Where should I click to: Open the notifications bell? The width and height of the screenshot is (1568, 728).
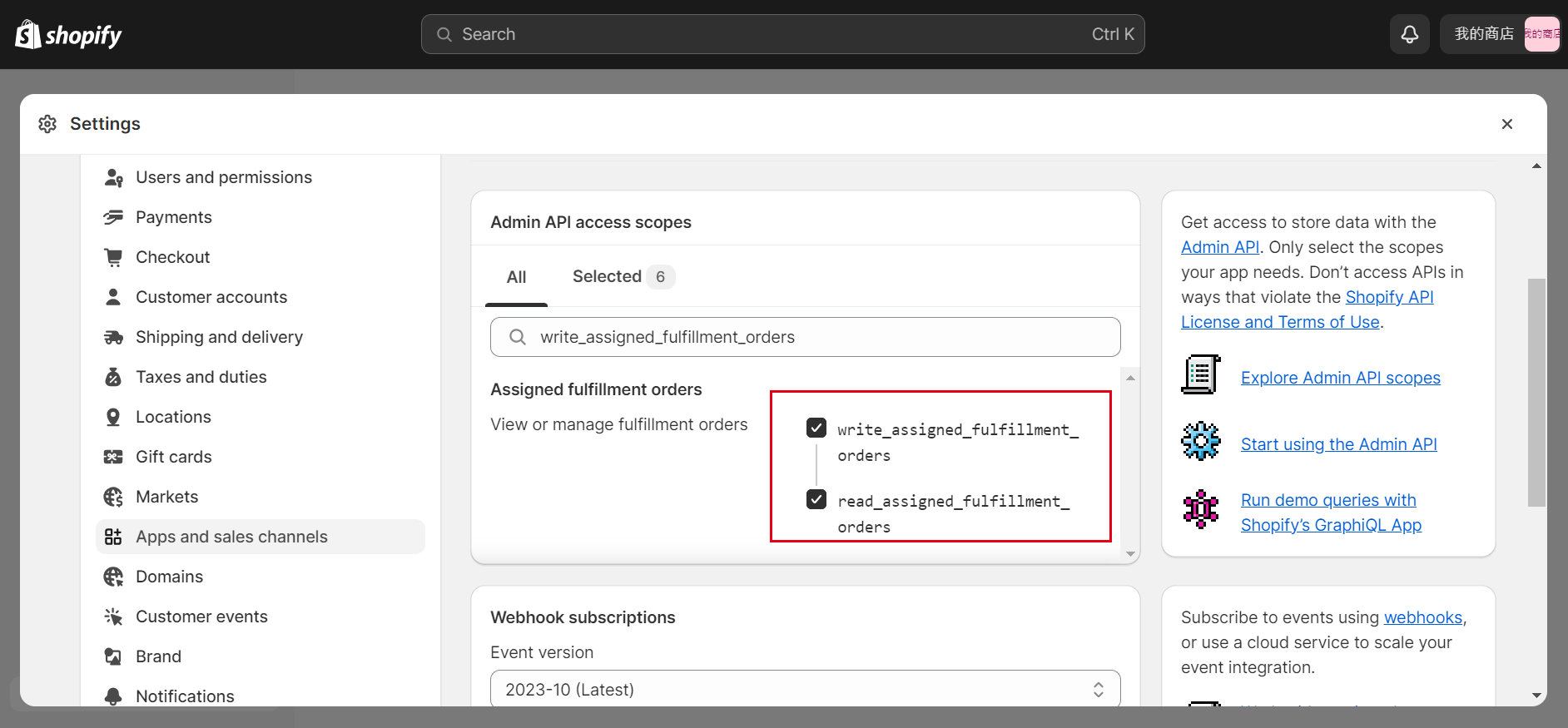click(1410, 34)
